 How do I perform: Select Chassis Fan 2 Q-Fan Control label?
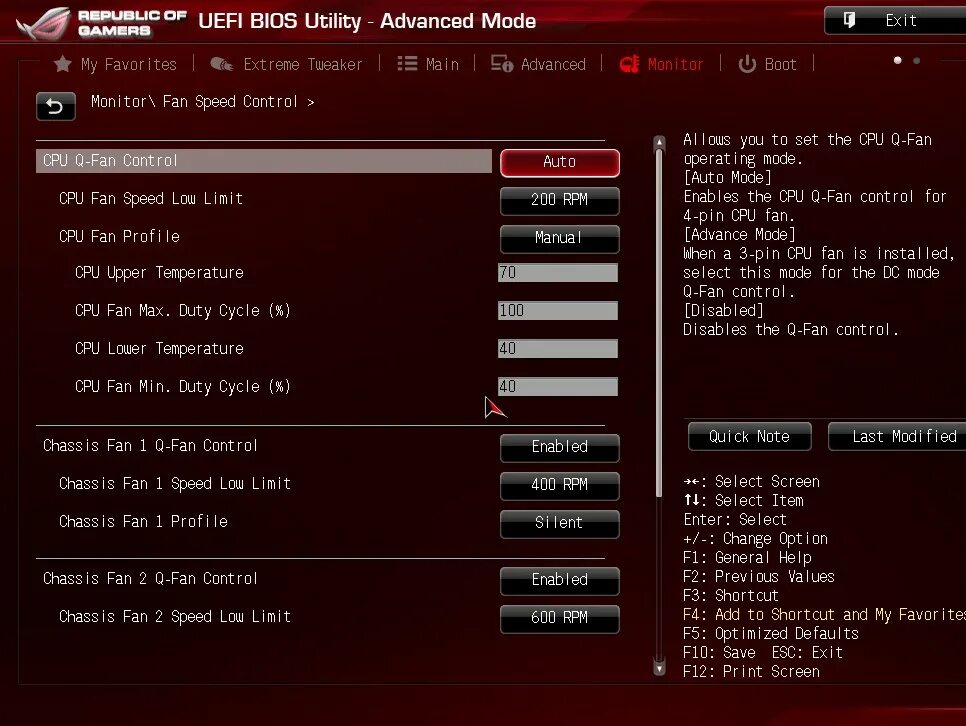(x=150, y=579)
